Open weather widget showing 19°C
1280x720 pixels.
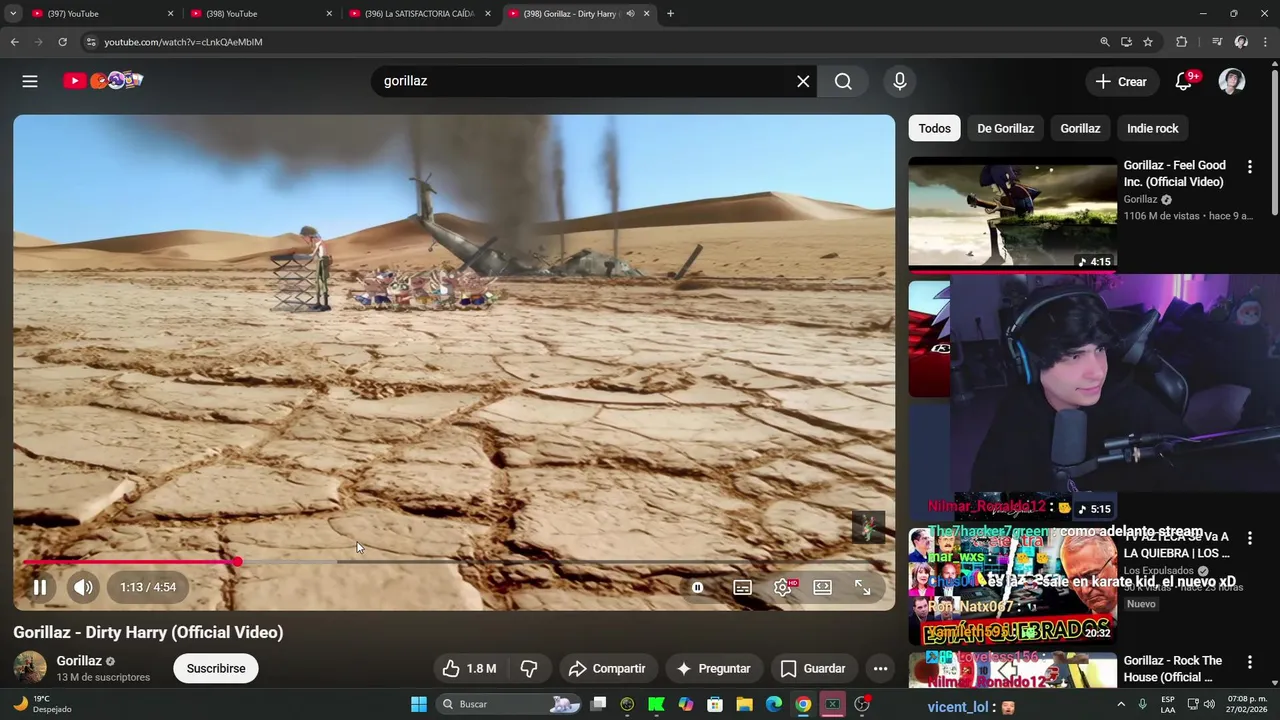pyautogui.click(x=43, y=704)
